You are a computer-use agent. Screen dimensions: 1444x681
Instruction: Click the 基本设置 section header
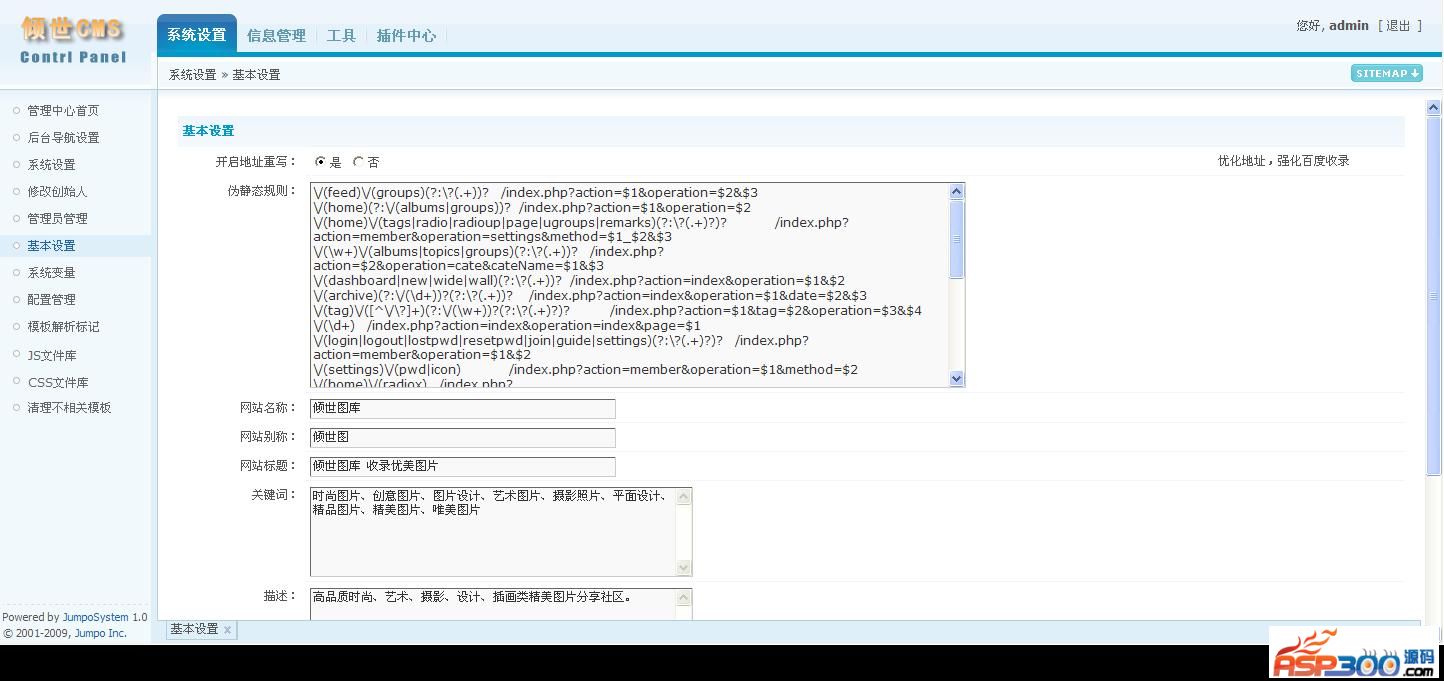click(208, 131)
